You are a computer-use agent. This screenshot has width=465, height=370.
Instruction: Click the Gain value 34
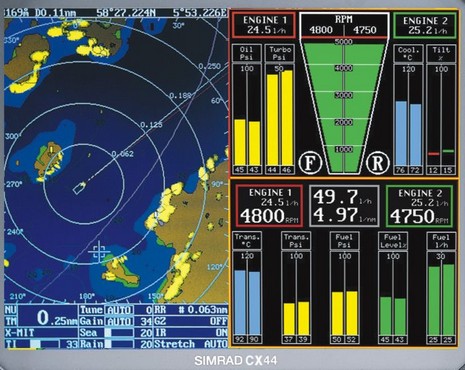click(146, 322)
